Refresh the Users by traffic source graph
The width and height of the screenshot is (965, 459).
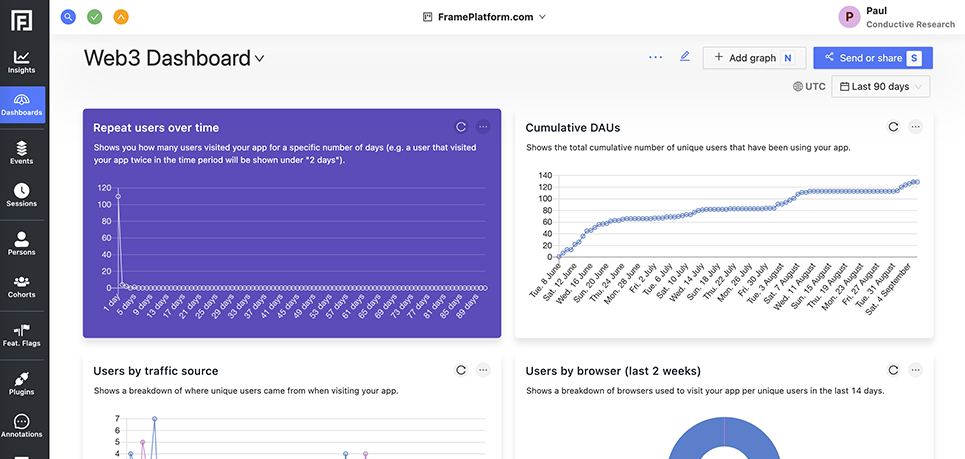pyautogui.click(x=461, y=370)
